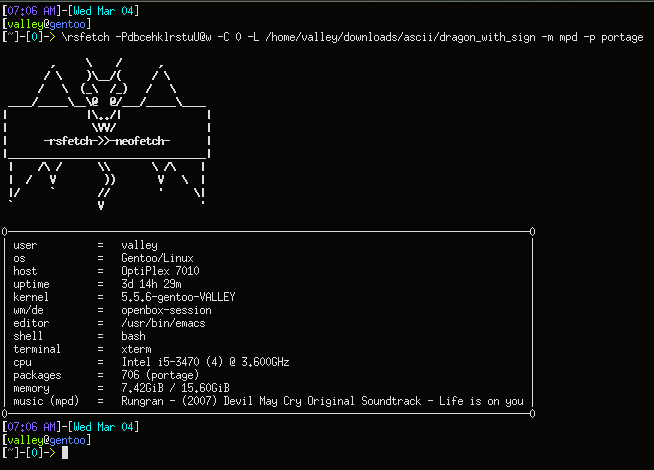This screenshot has height=470, width=654.
Task: Click 'valley@gentoo' in the bottom prompt
Action: click(46, 440)
